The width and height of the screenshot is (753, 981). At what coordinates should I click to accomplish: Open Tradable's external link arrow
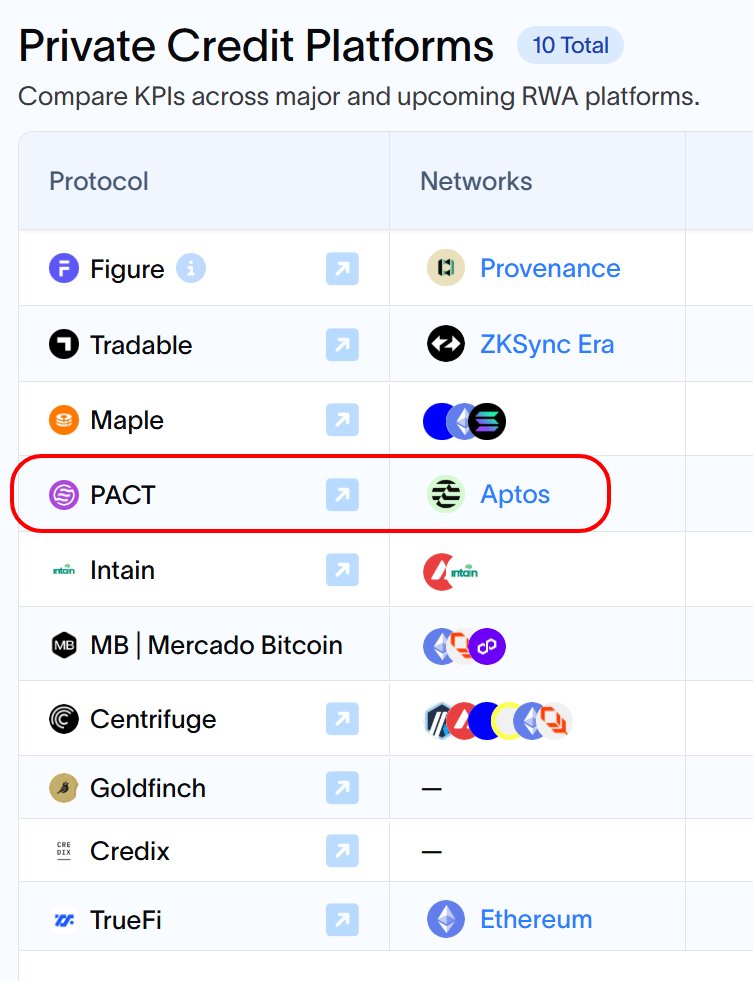click(x=342, y=345)
